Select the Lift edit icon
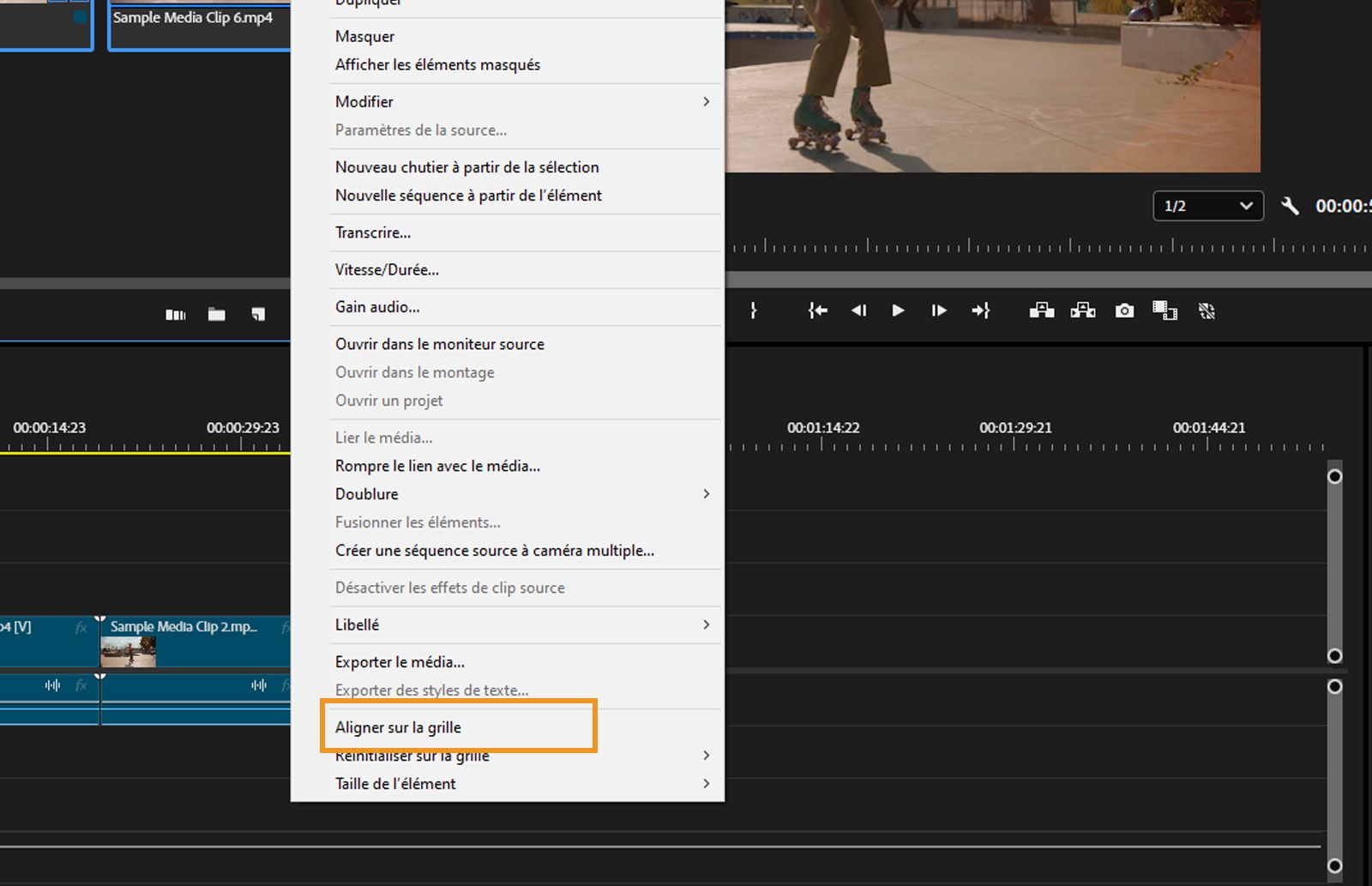This screenshot has width=1372, height=886. [1041, 310]
